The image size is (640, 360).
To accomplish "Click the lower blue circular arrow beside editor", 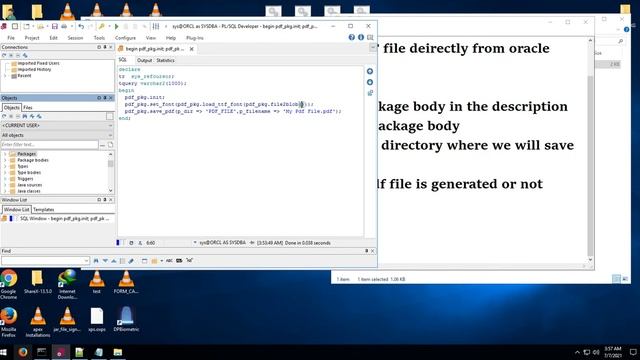I will [370, 82].
